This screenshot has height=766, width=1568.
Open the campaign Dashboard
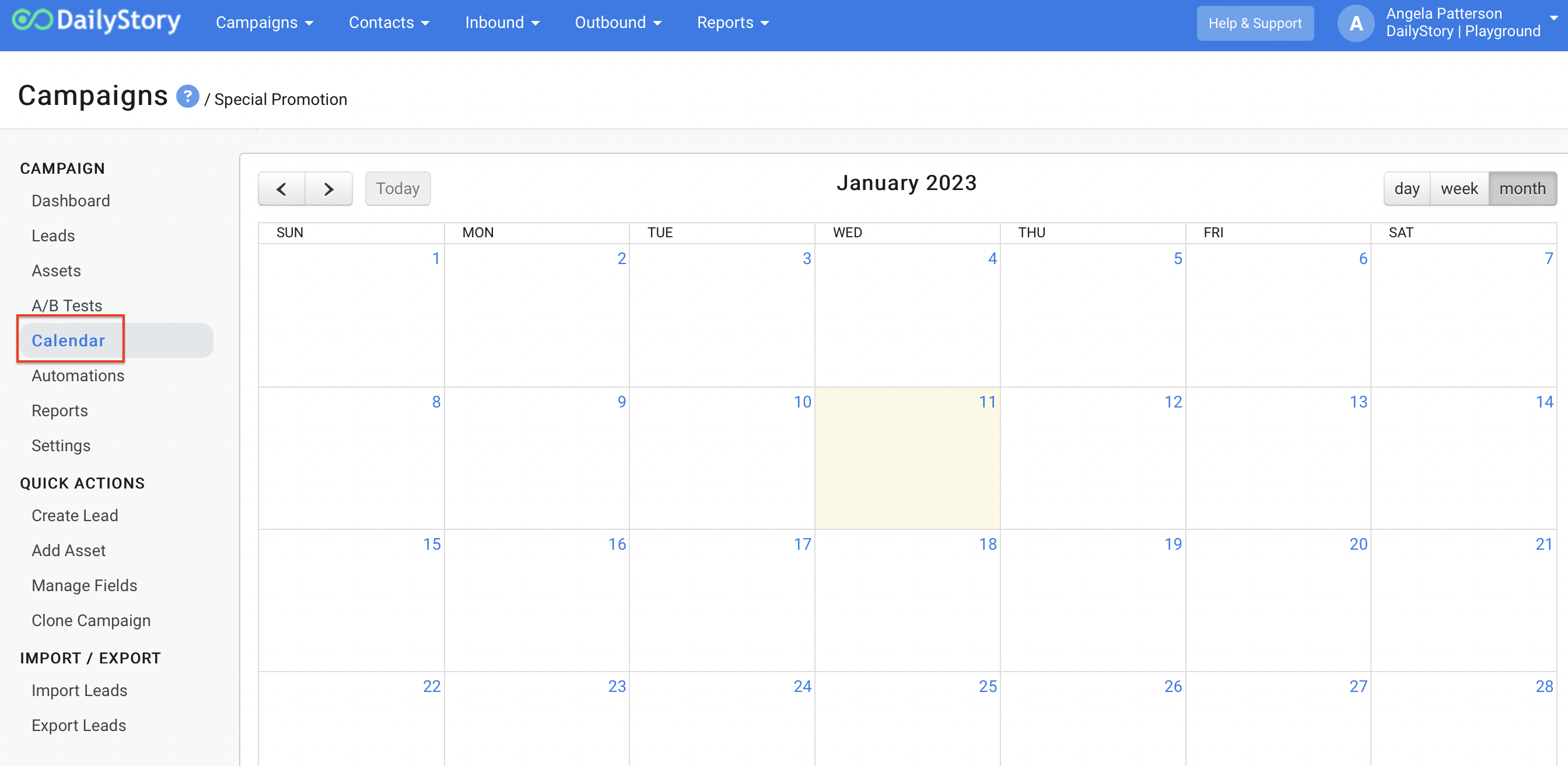71,201
